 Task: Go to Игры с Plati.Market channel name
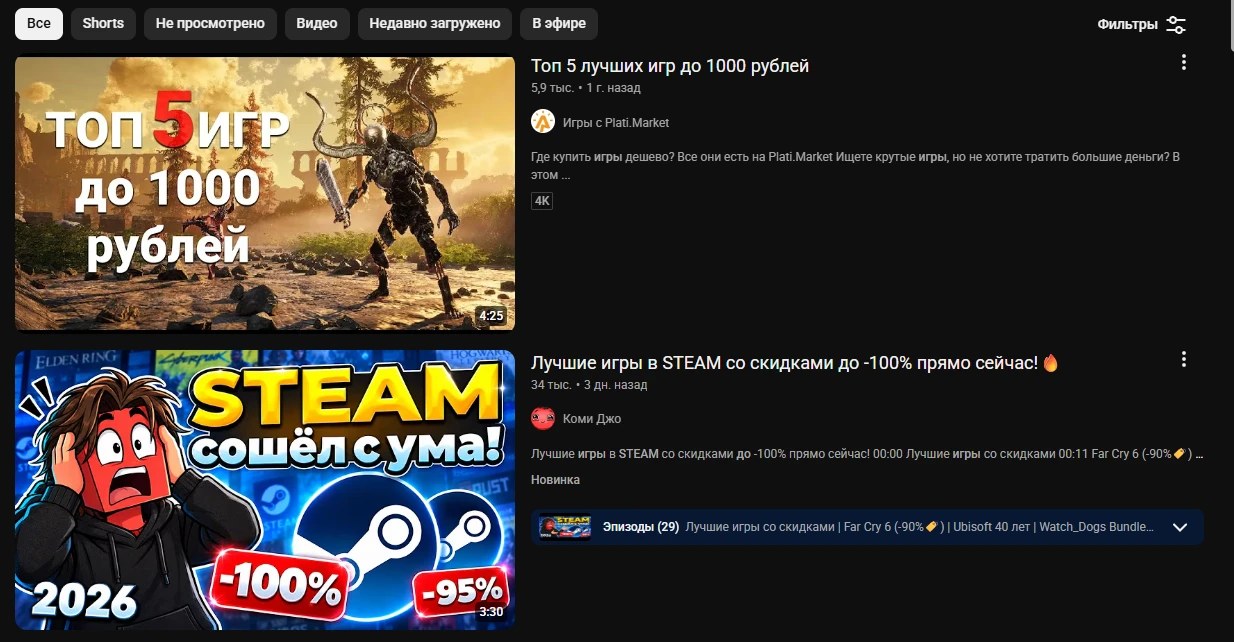tap(616, 123)
